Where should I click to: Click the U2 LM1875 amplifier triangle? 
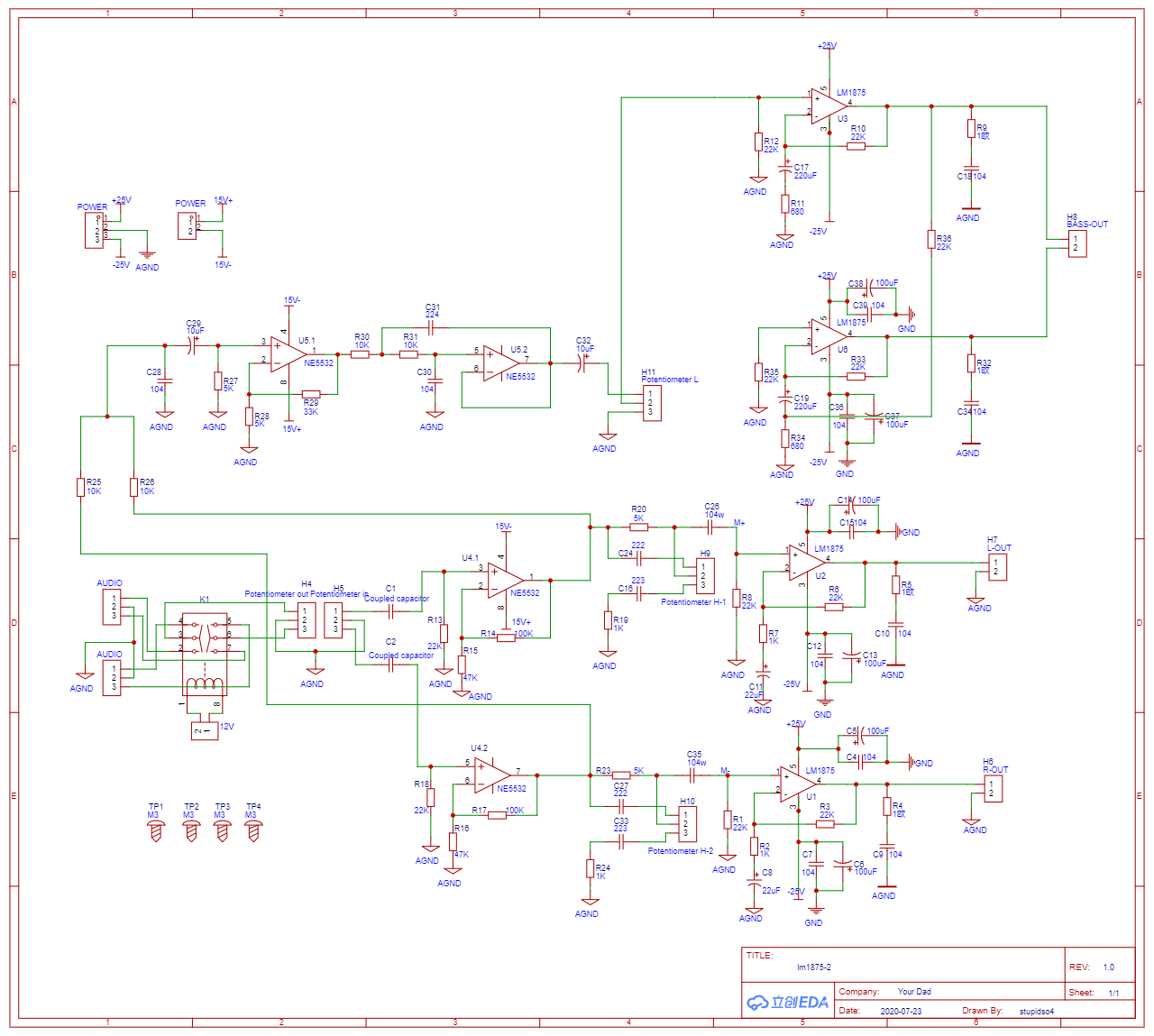pyautogui.click(x=806, y=563)
